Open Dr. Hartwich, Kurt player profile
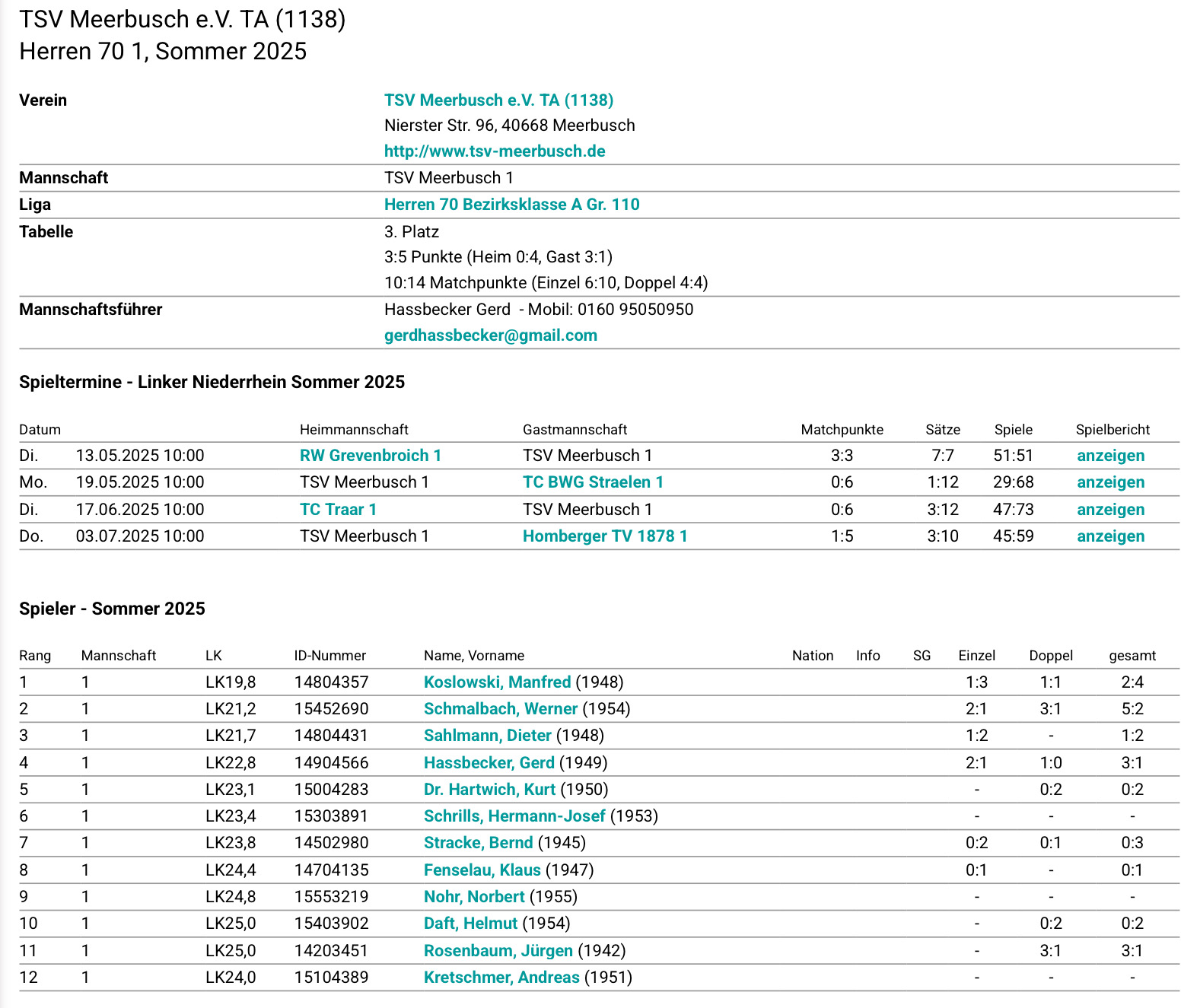 [489, 790]
